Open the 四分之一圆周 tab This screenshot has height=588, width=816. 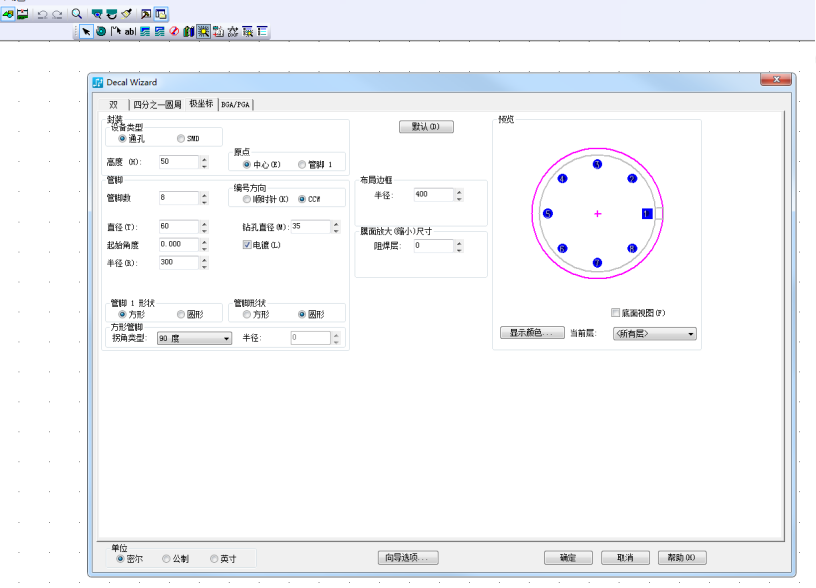coord(157,105)
